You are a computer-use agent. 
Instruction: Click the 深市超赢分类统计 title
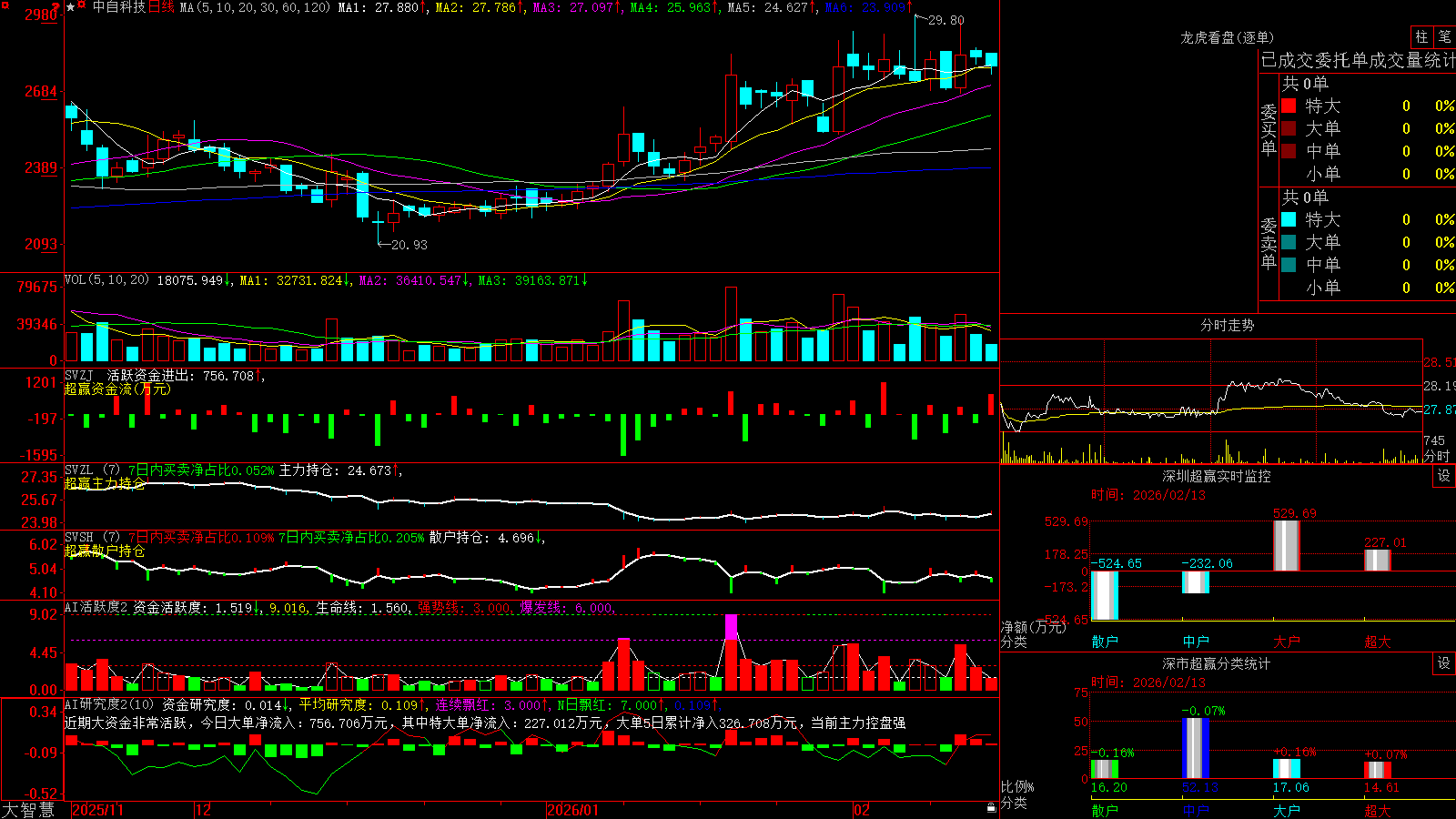1217,663
